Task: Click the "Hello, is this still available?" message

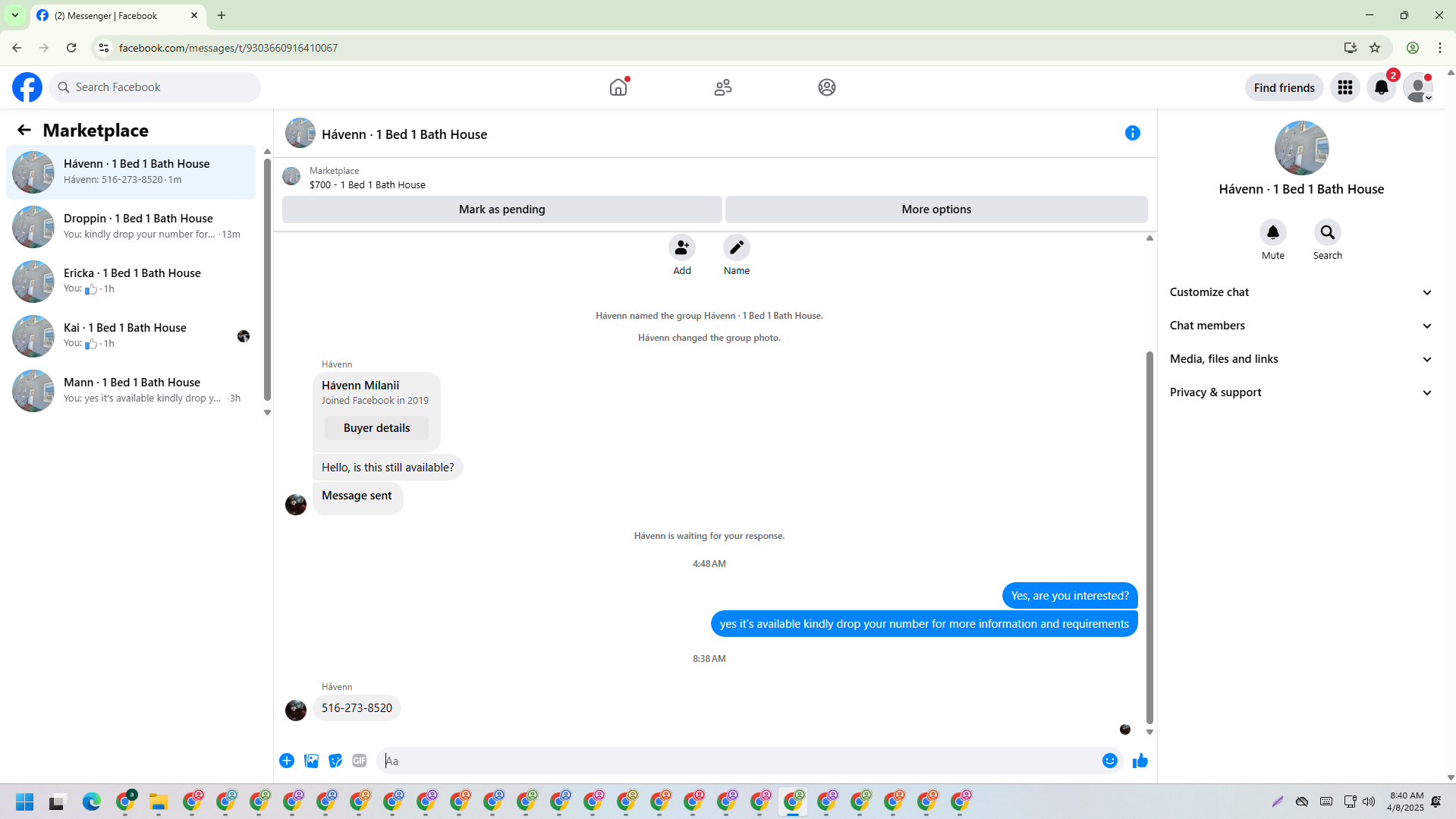Action: tap(388, 468)
